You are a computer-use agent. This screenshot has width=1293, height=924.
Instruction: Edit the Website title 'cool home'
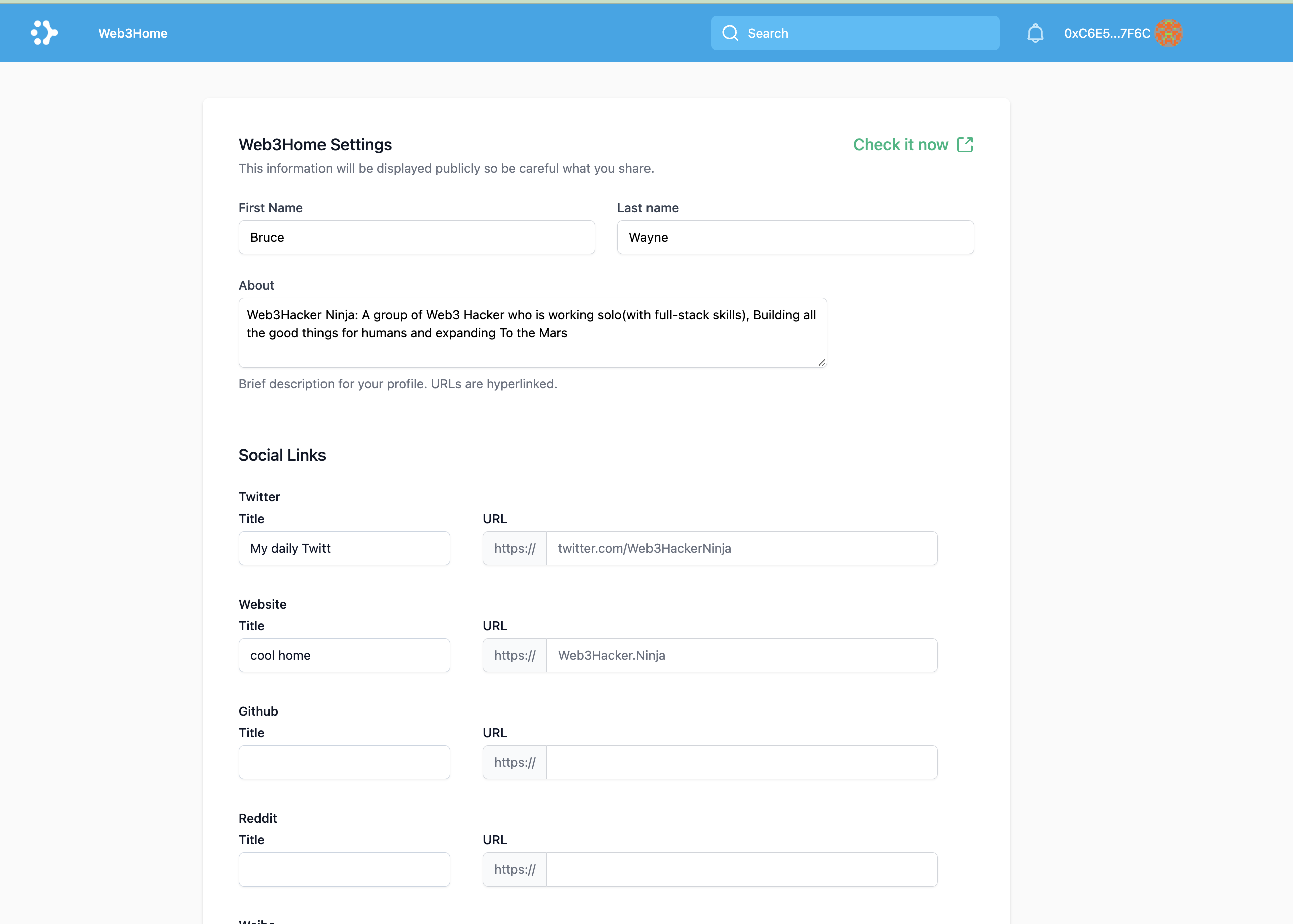click(x=344, y=655)
